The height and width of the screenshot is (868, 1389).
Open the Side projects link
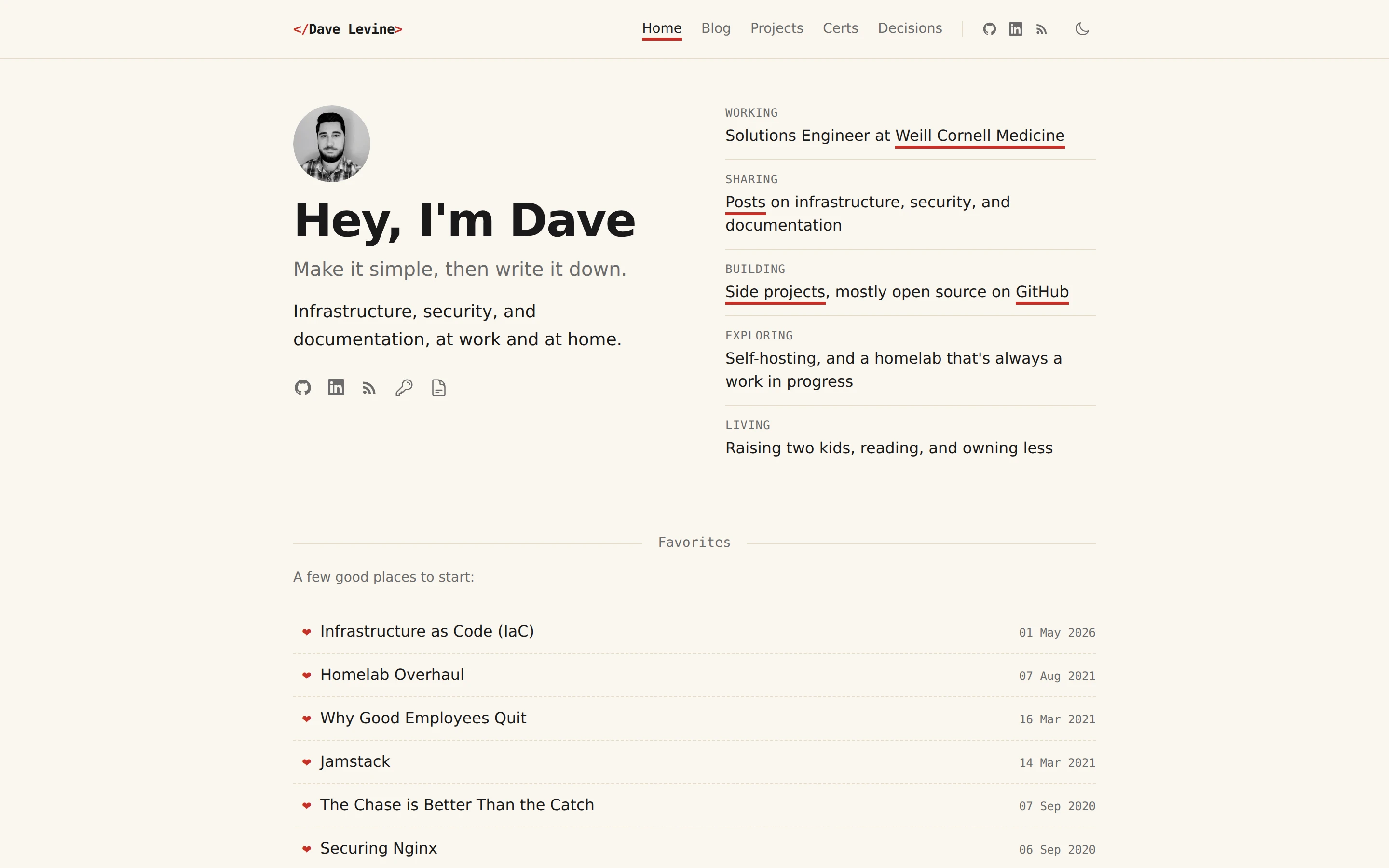[x=776, y=292]
